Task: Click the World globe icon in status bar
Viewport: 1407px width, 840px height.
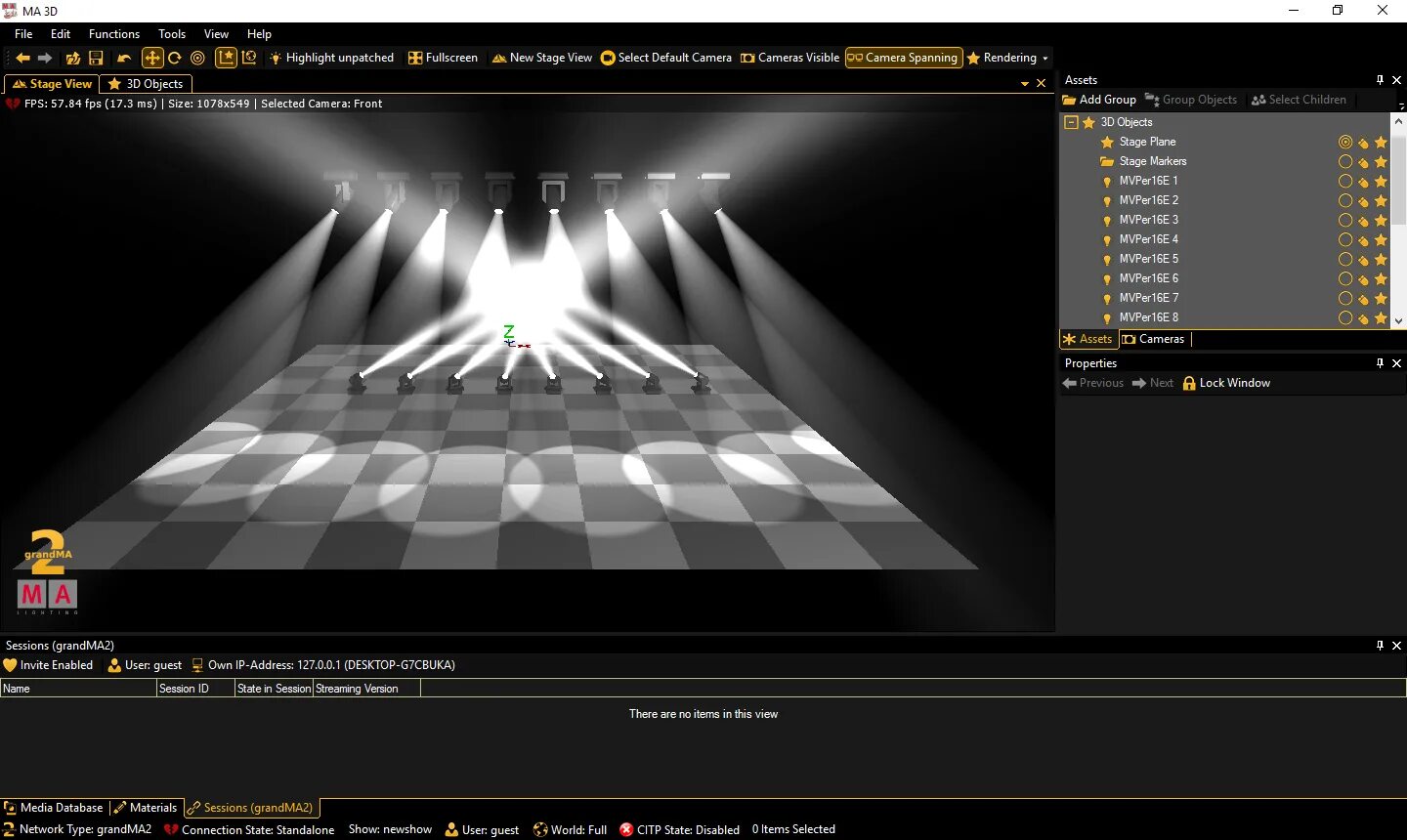Action: pyautogui.click(x=540, y=829)
